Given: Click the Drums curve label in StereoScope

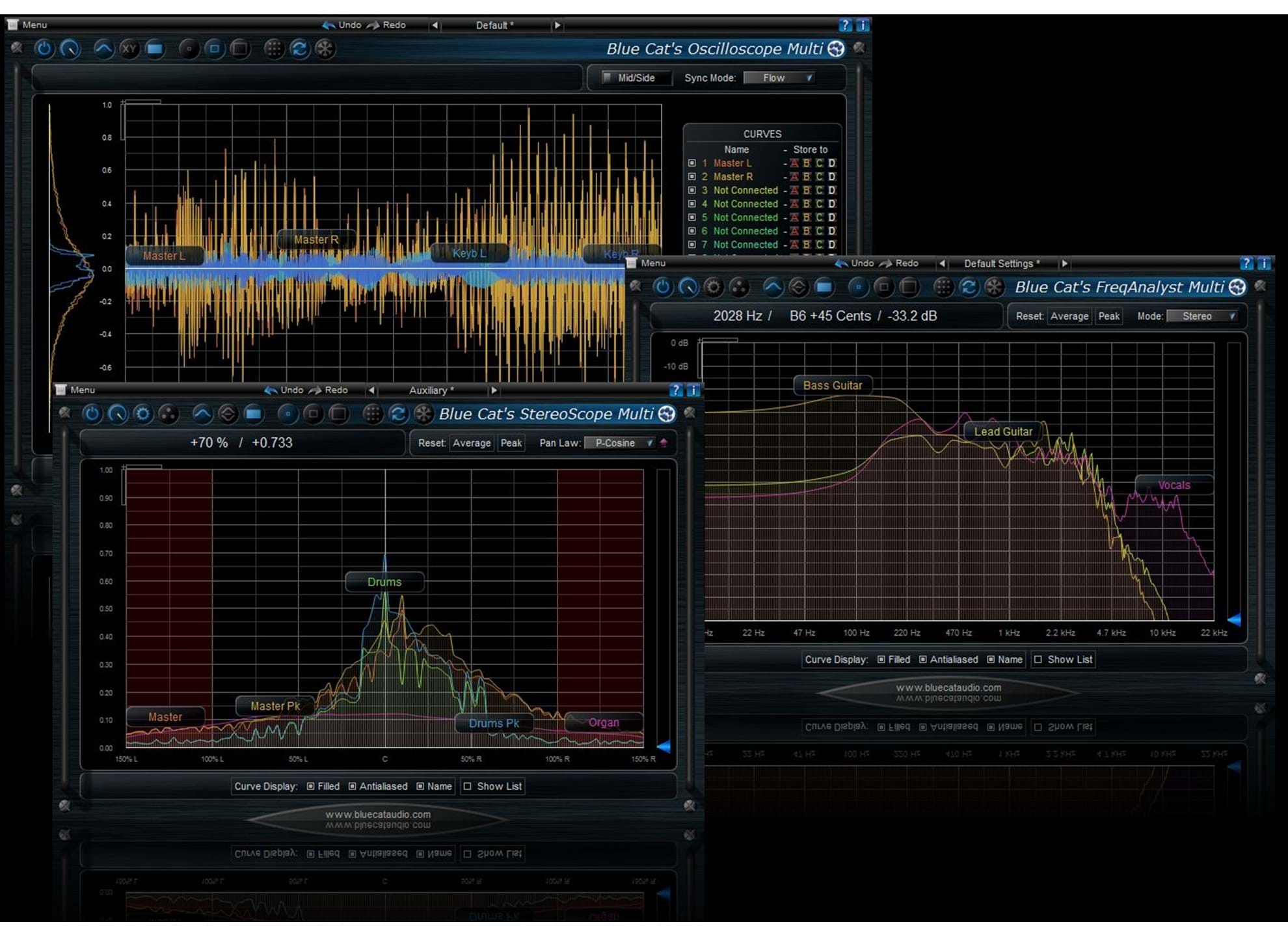Looking at the screenshot, I should 384,582.
